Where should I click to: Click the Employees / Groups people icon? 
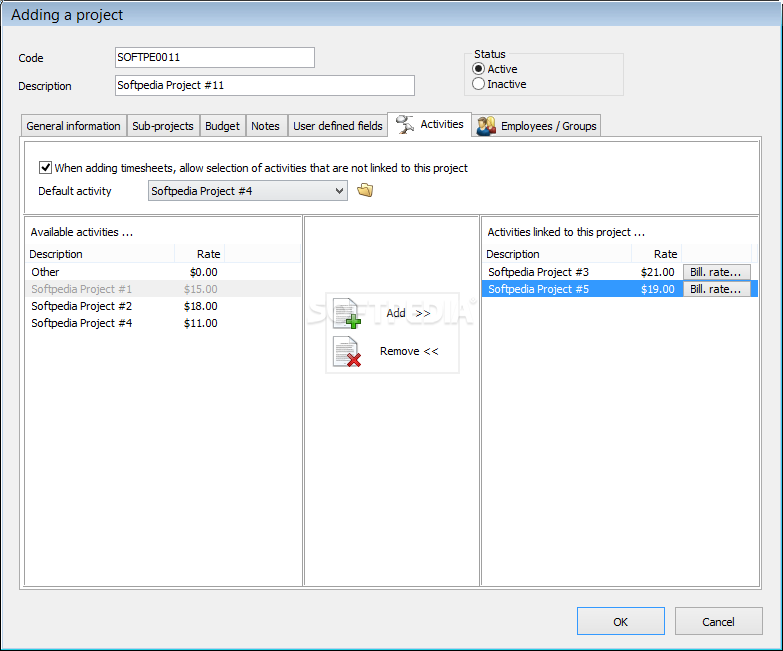pyautogui.click(x=486, y=126)
